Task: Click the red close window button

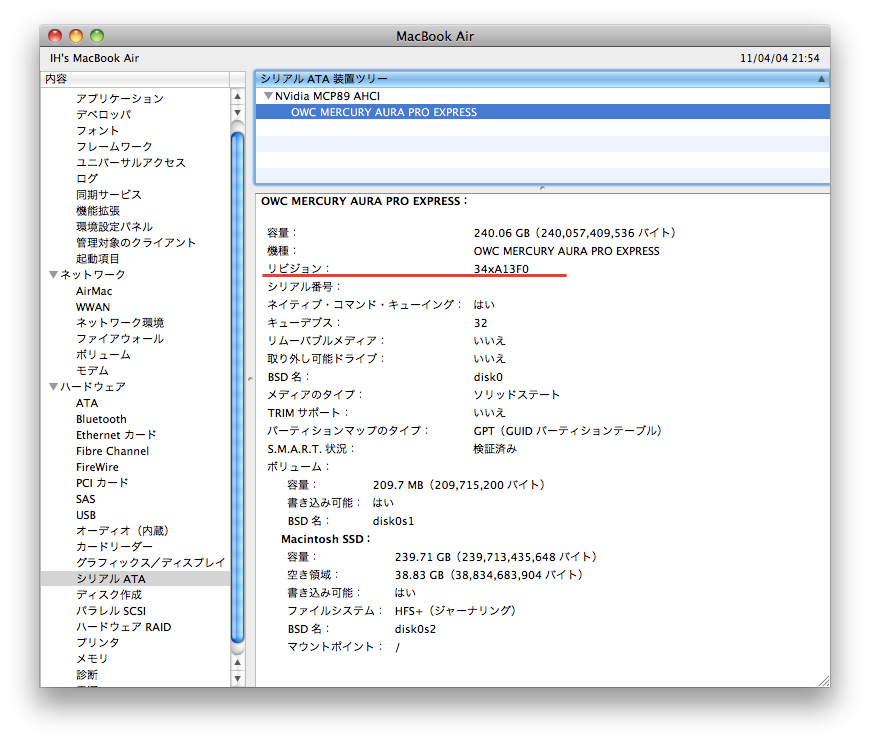Action: 55,36
